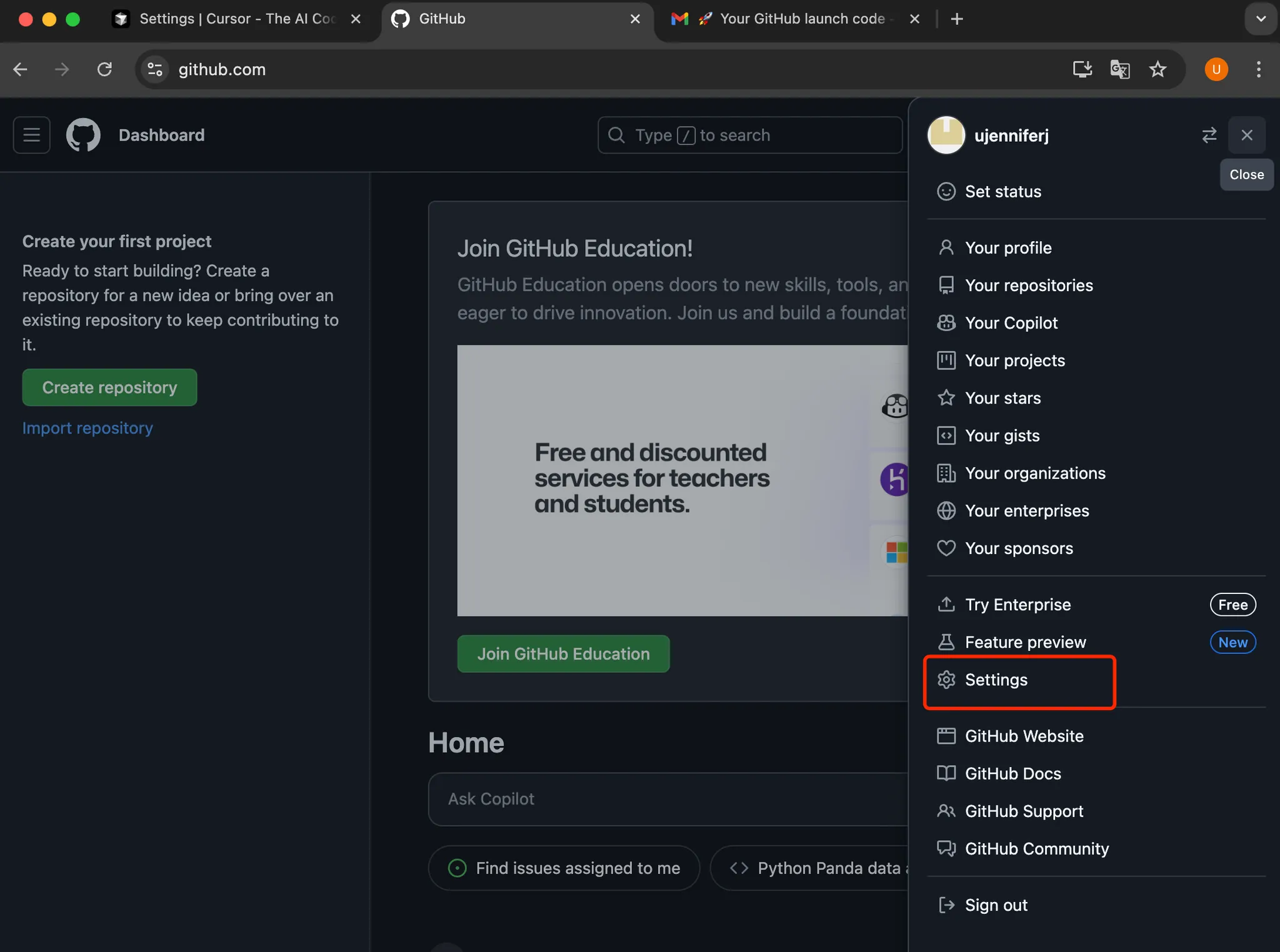Open GitHub Support

pyautogui.click(x=1096, y=811)
